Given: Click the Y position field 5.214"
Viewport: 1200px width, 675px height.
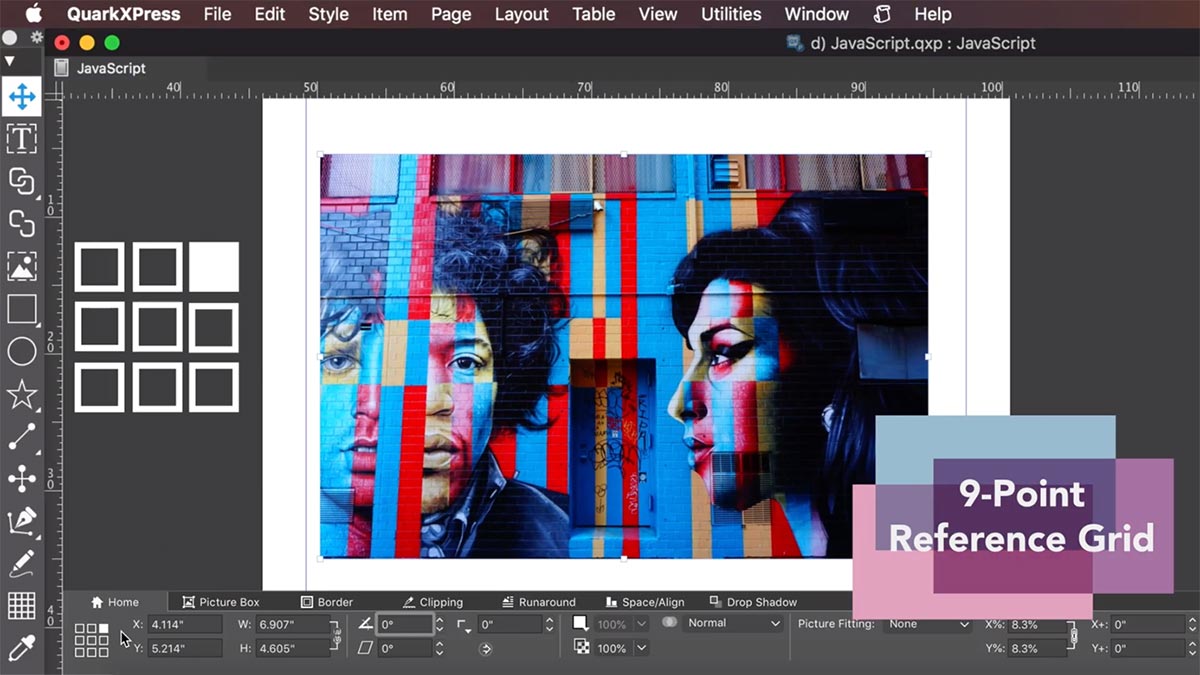Looking at the screenshot, I should click(x=185, y=648).
